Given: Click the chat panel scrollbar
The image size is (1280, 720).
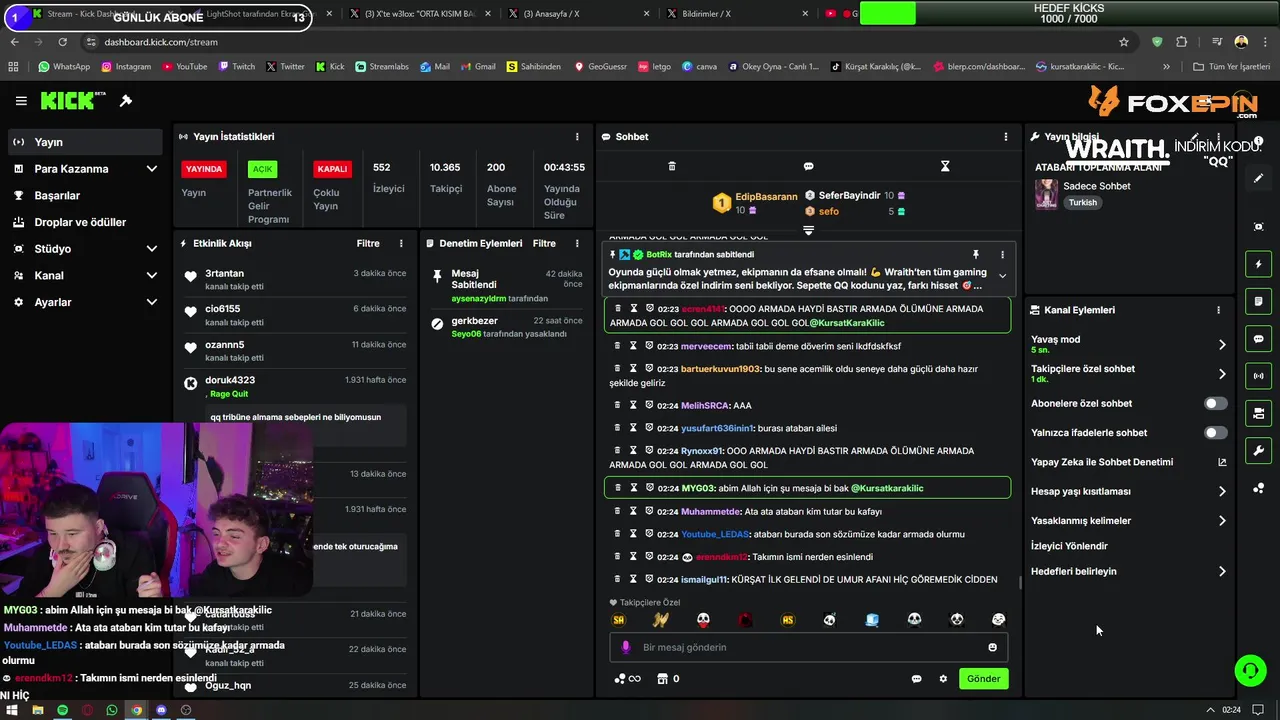Looking at the screenshot, I should coord(1019,581).
